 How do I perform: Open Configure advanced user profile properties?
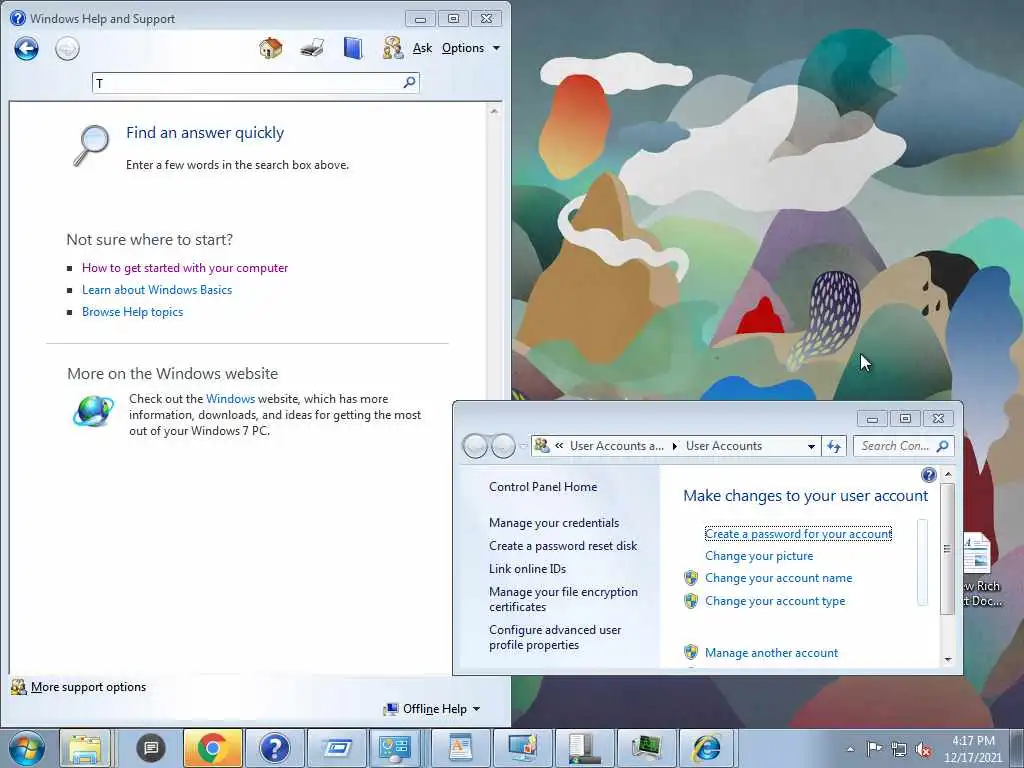click(x=554, y=637)
